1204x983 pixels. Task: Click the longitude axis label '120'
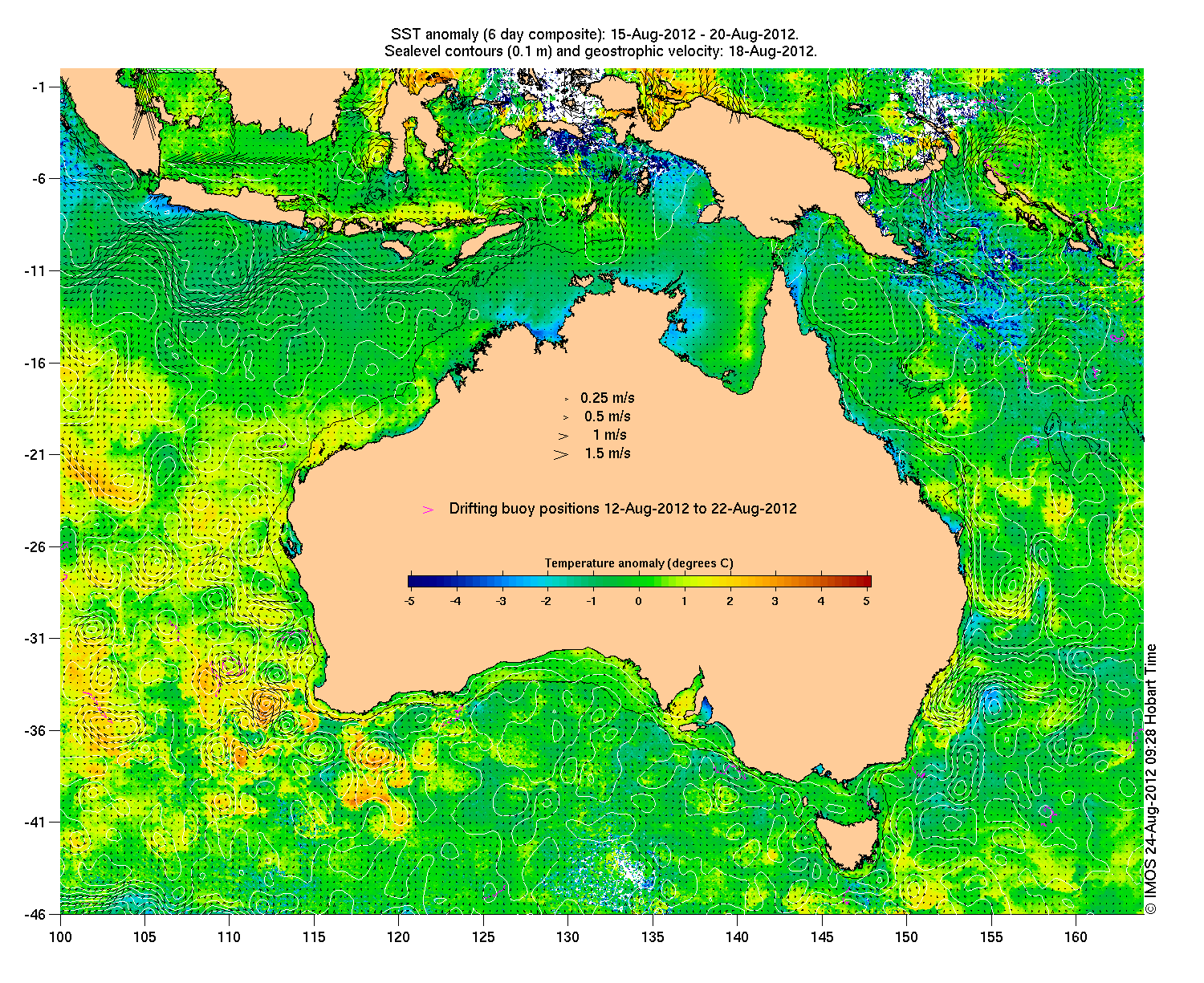[x=398, y=937]
